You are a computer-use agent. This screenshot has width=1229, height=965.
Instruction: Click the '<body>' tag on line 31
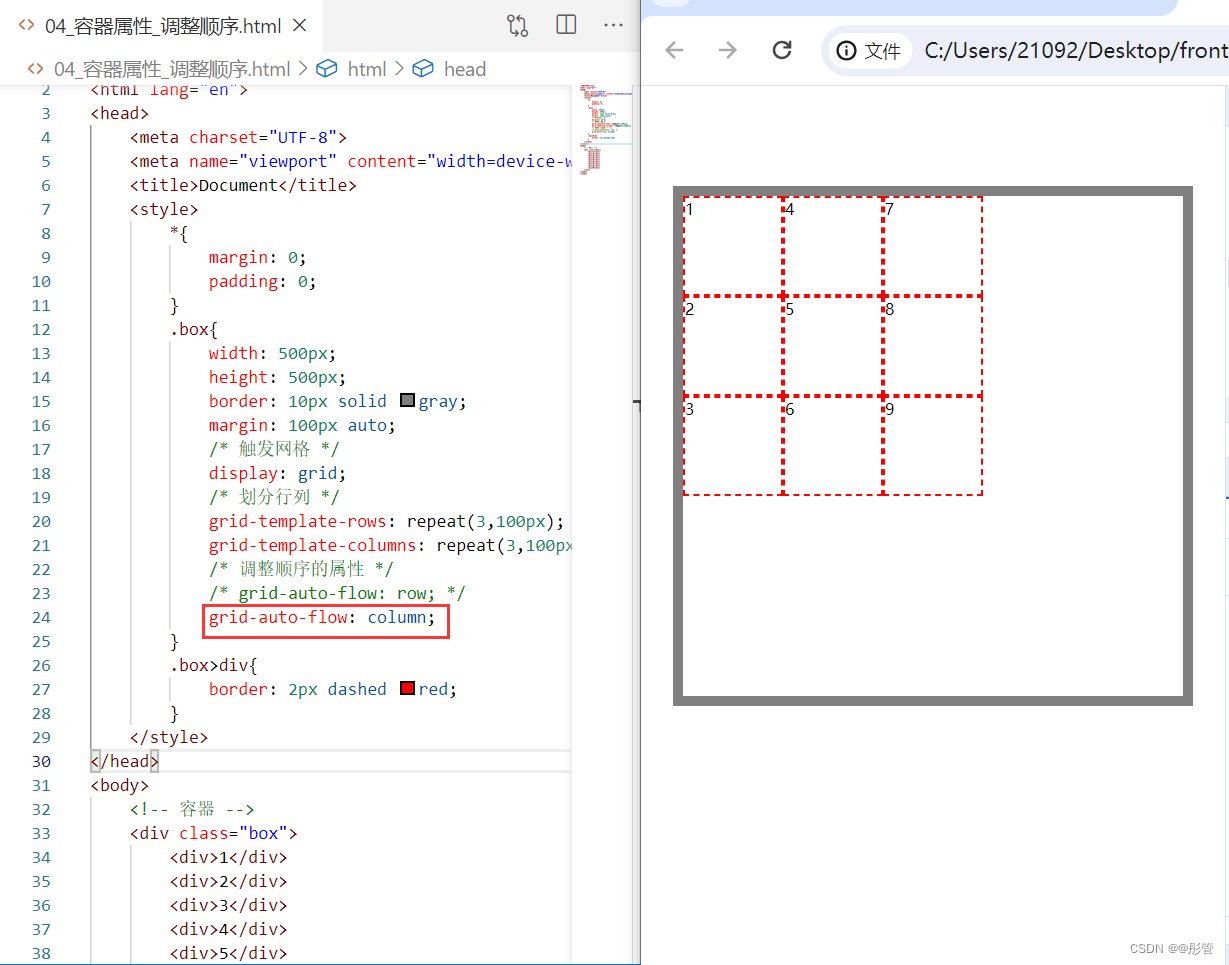point(119,785)
